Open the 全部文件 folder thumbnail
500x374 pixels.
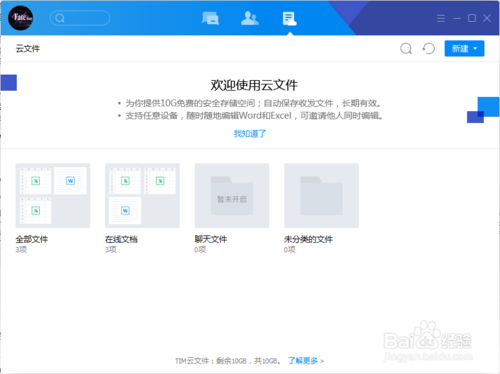[53, 196]
